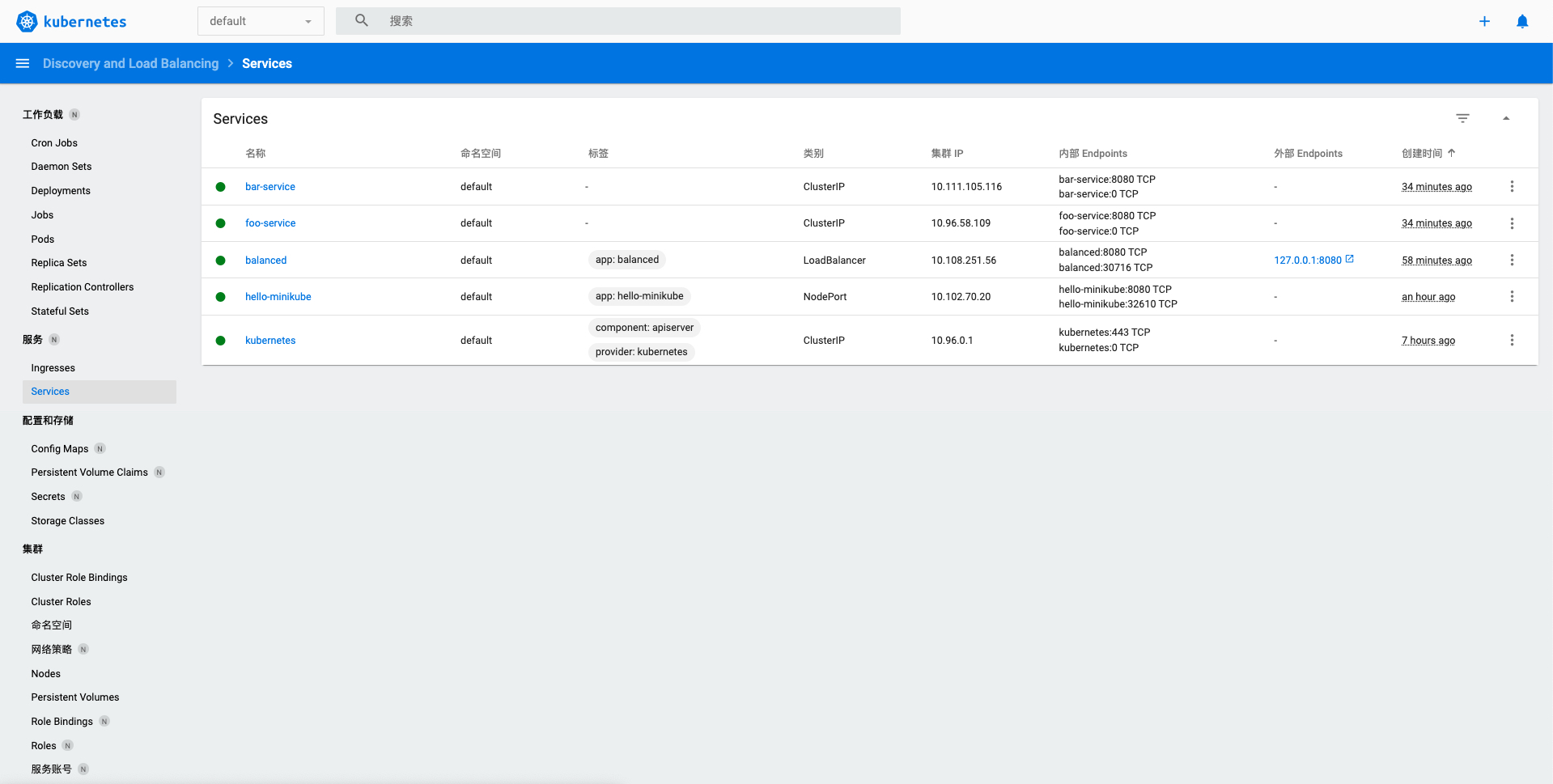Sort by the 创建时间 column header
Screen dimensions: 1553x784
[x=1422, y=153]
